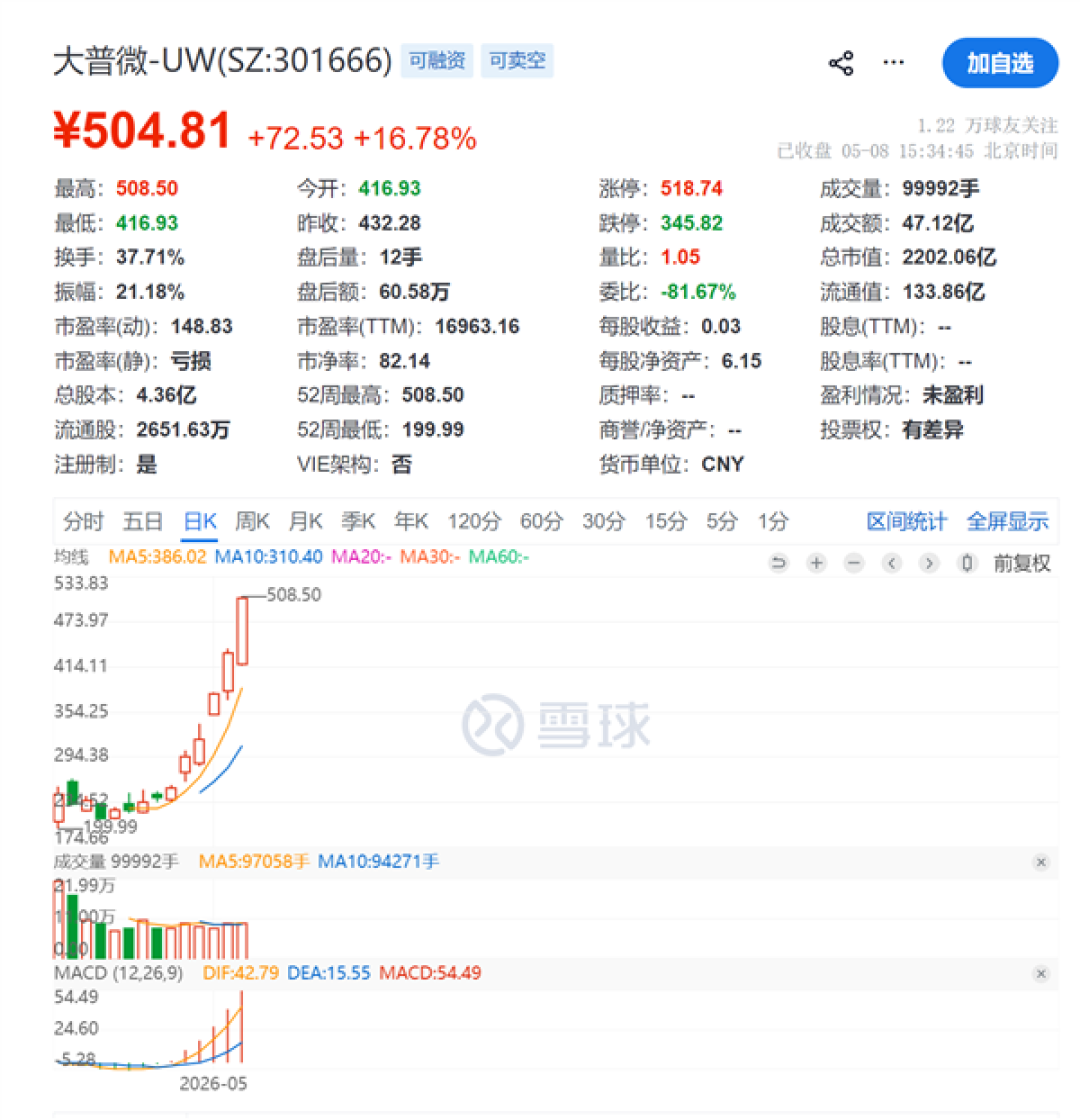The height and width of the screenshot is (1120, 1080).
Task: Click the 成交量 value 99992手
Action: click(941, 189)
